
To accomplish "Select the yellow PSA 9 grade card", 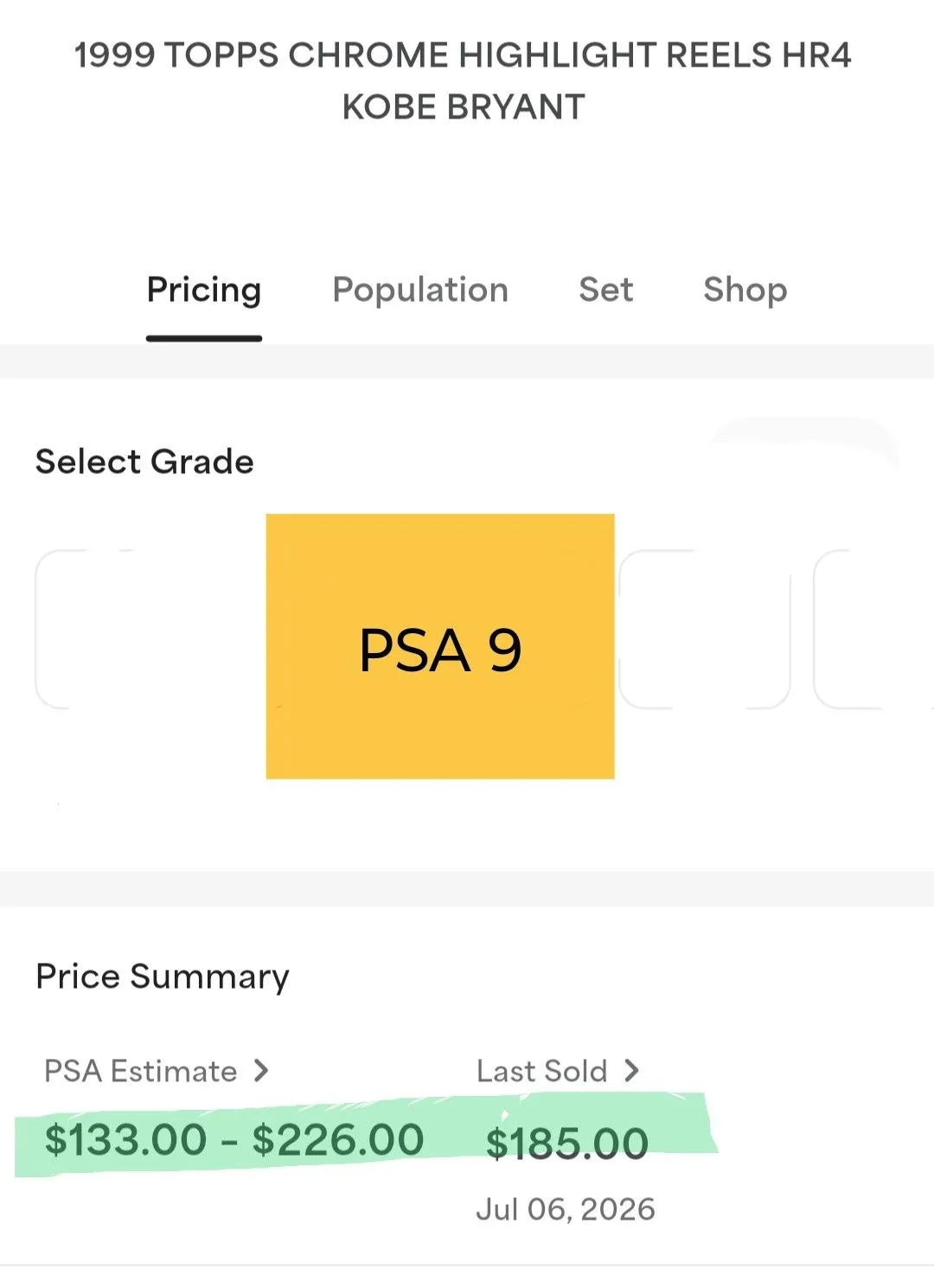I will coord(440,646).
